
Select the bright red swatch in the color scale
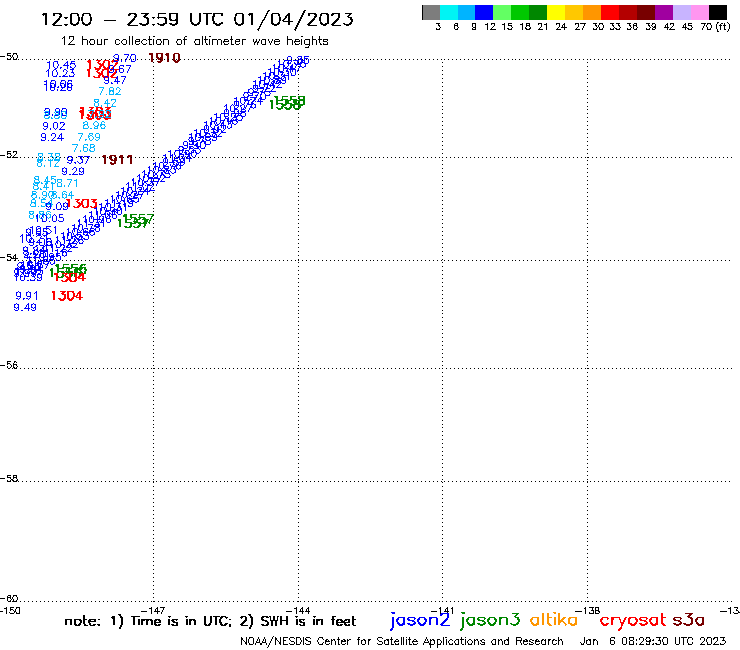click(x=610, y=12)
